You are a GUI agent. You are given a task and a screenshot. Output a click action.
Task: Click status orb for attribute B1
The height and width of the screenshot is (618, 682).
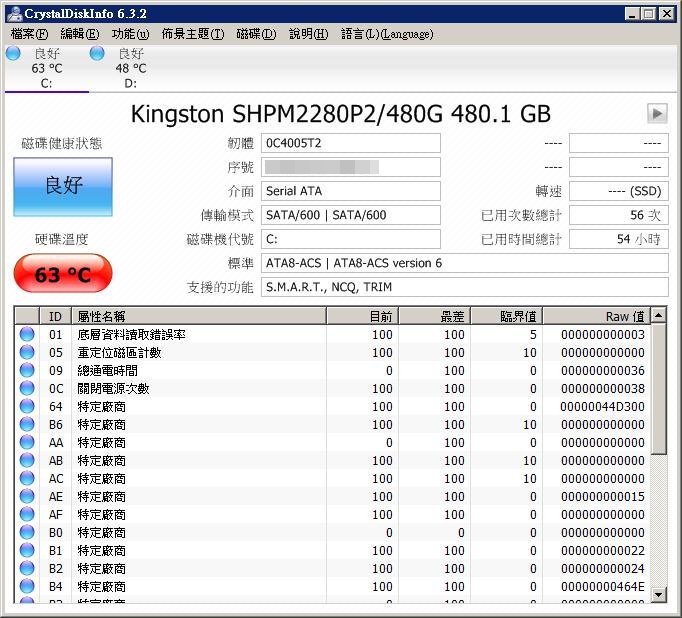pos(27,550)
